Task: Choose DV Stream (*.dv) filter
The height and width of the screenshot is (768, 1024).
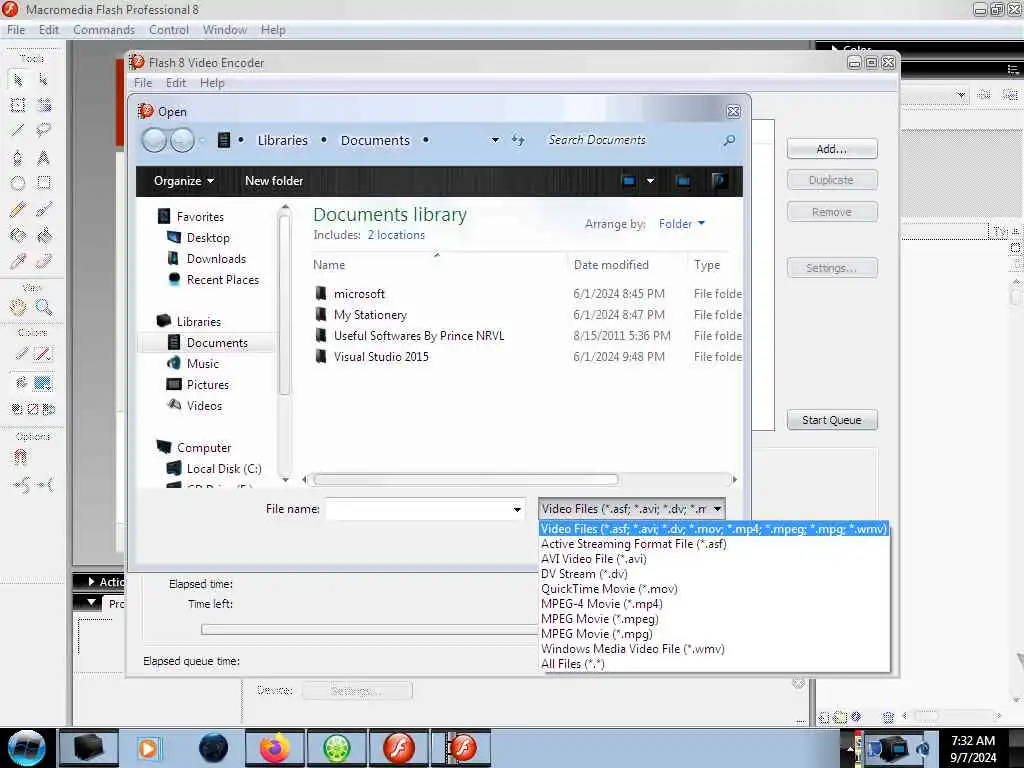Action: point(584,574)
